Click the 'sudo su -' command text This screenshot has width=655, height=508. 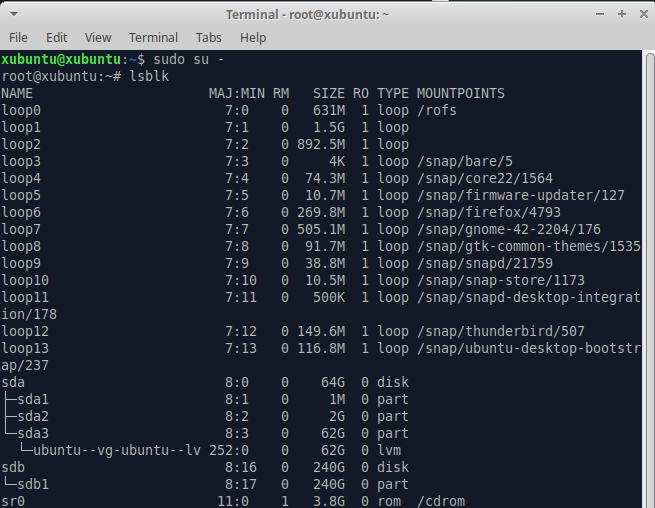pos(189,59)
